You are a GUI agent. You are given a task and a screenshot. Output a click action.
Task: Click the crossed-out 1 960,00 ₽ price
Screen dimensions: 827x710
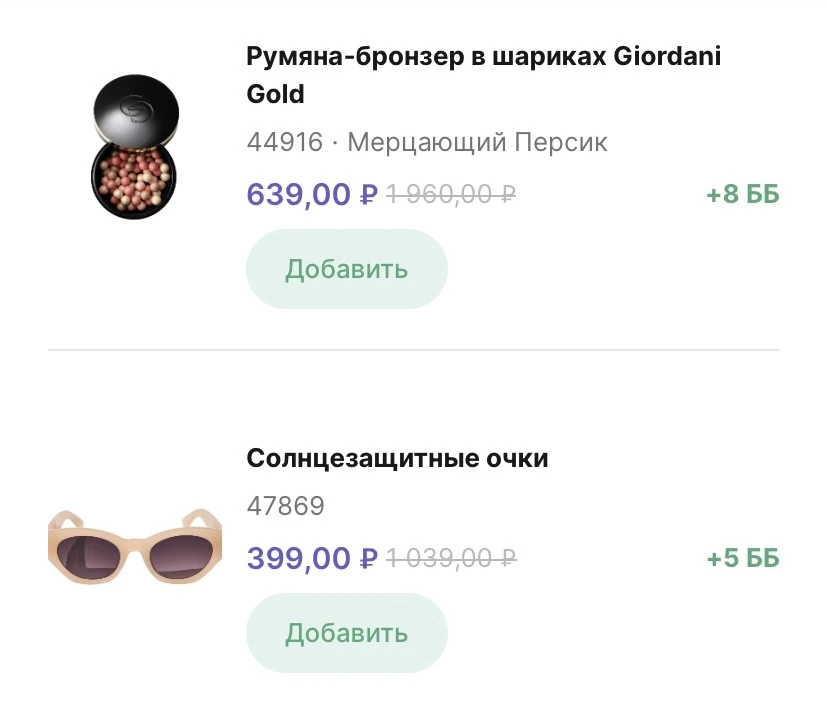click(x=450, y=194)
